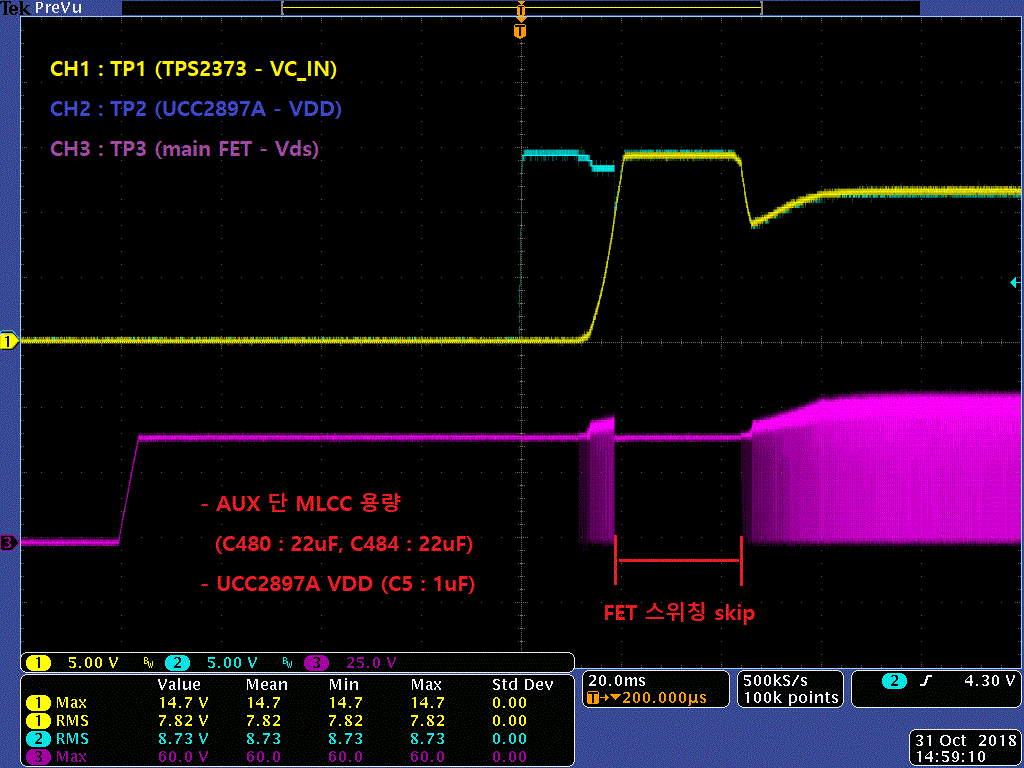
Task: Click the bandwidth limit Bw icon beside channel 1 scale
Action: coord(148,664)
